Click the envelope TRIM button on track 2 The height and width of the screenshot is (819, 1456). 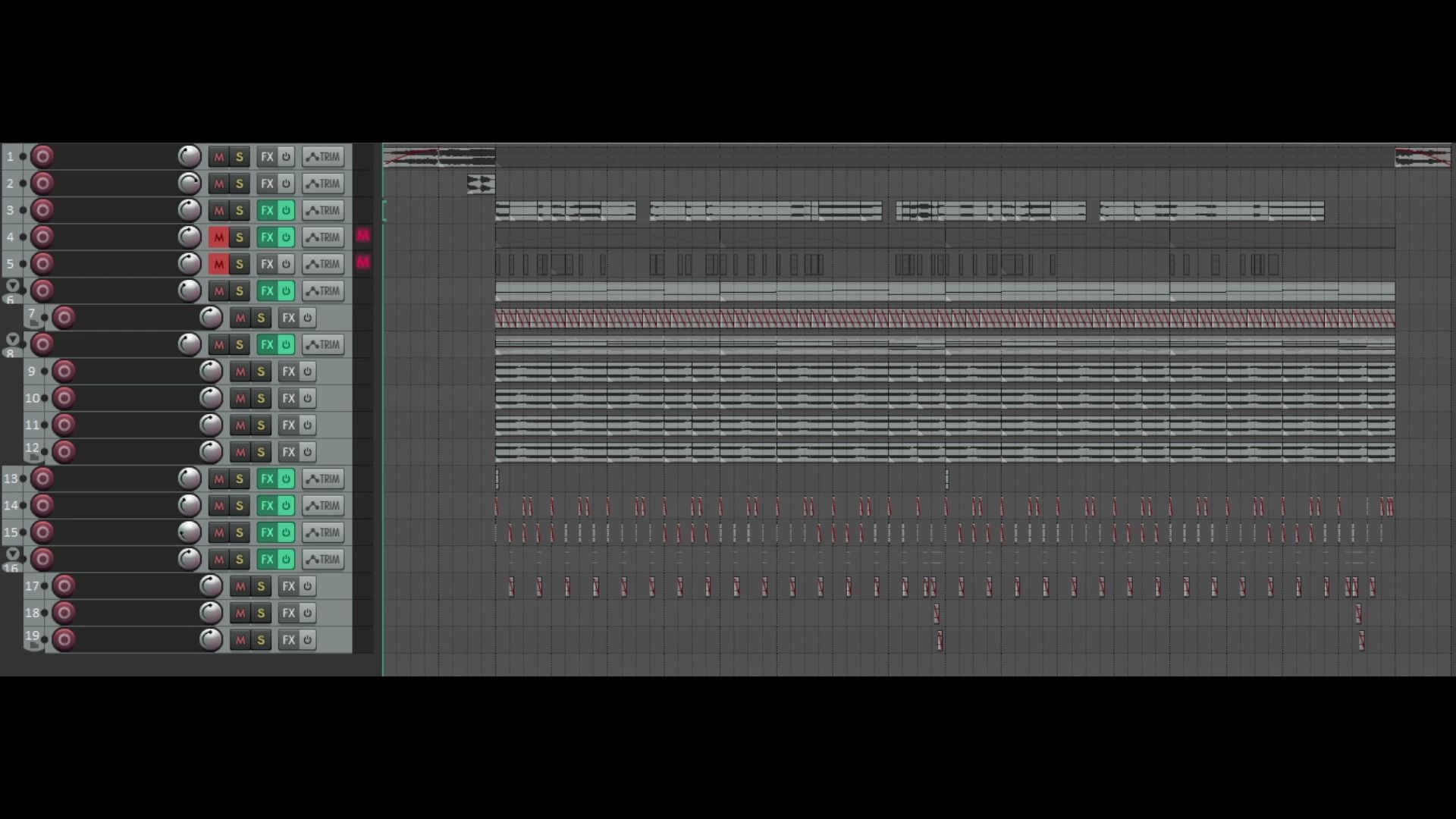(x=323, y=184)
